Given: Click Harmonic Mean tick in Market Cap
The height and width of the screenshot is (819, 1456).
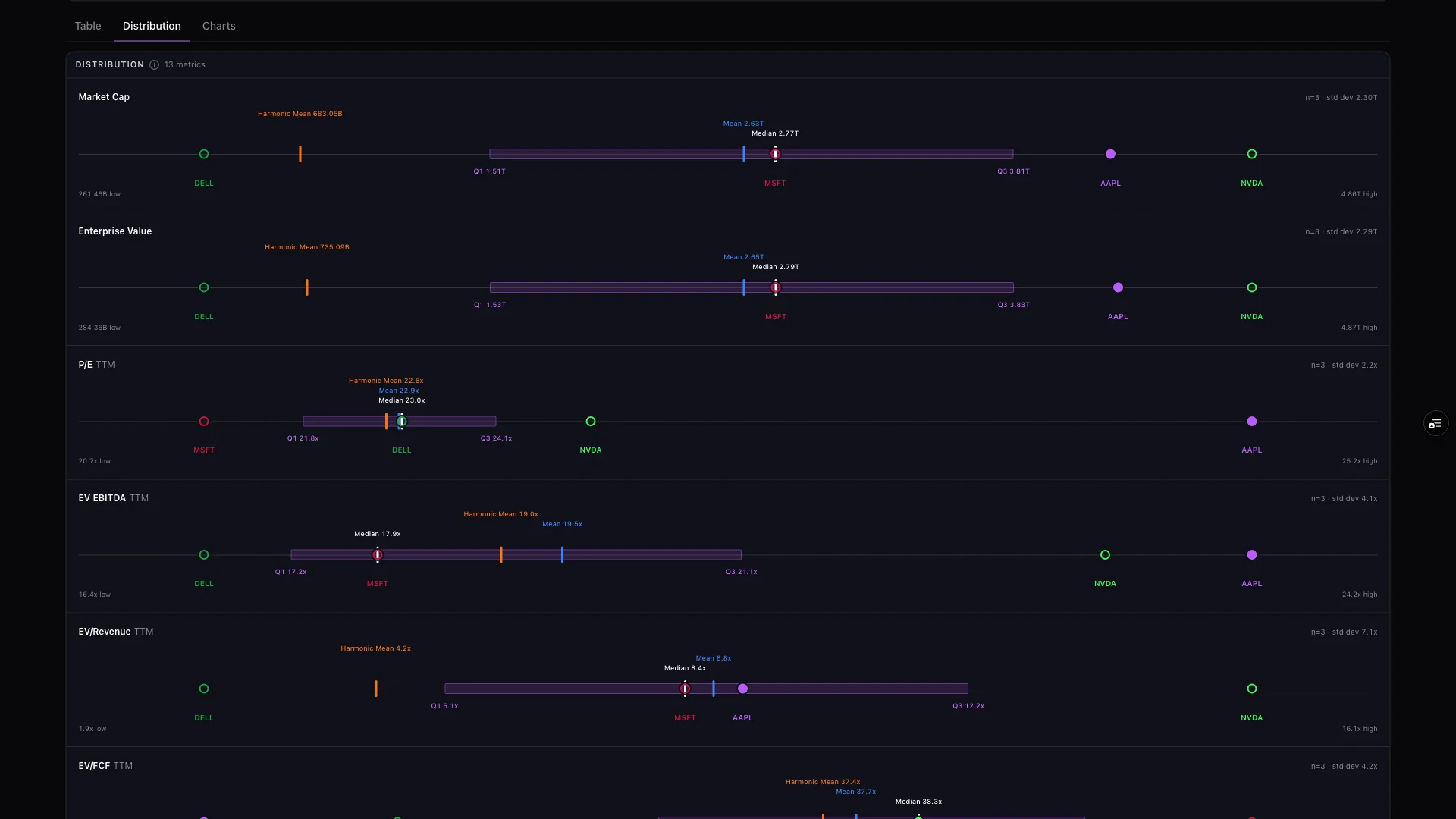Looking at the screenshot, I should [x=300, y=155].
